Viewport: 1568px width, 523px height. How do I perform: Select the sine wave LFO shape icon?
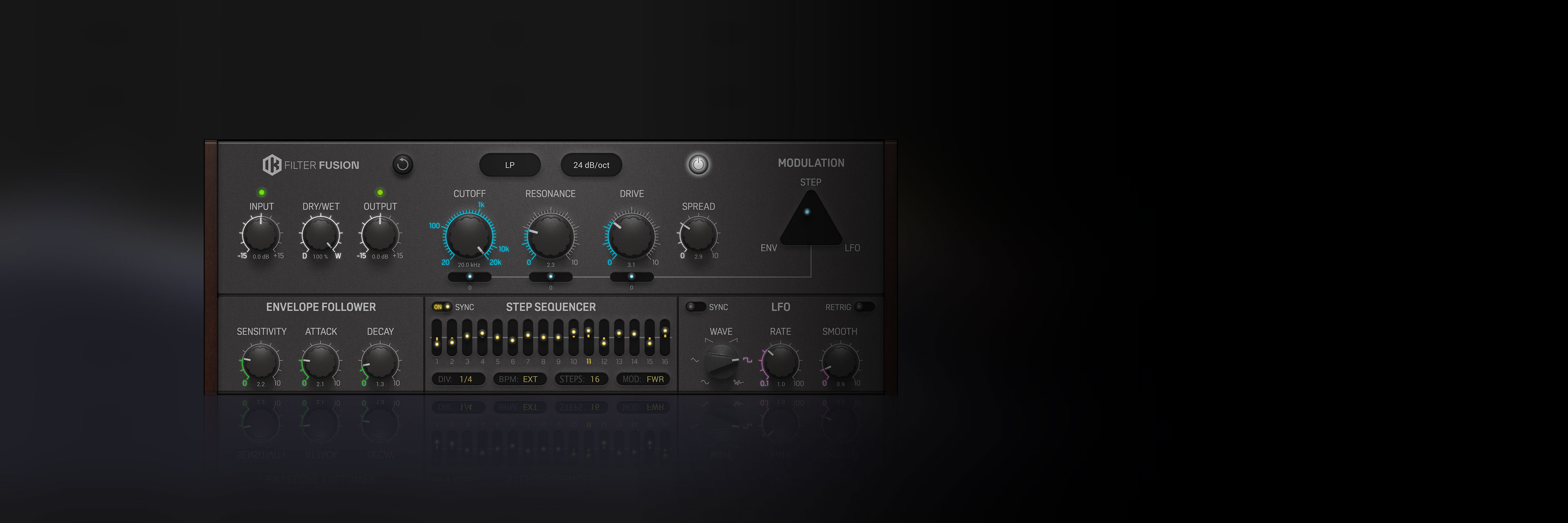[705, 382]
